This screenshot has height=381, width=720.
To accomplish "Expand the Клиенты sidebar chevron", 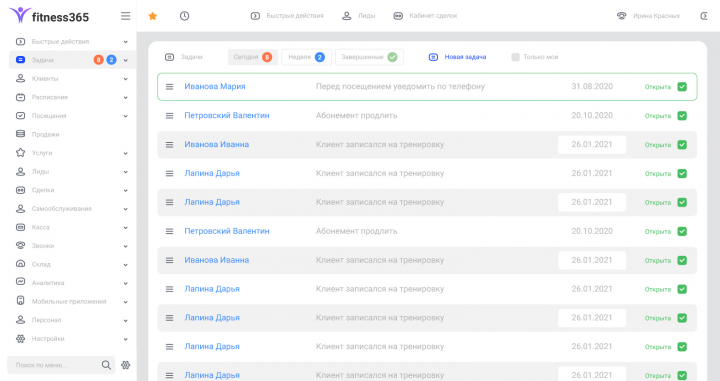I will (125, 79).
